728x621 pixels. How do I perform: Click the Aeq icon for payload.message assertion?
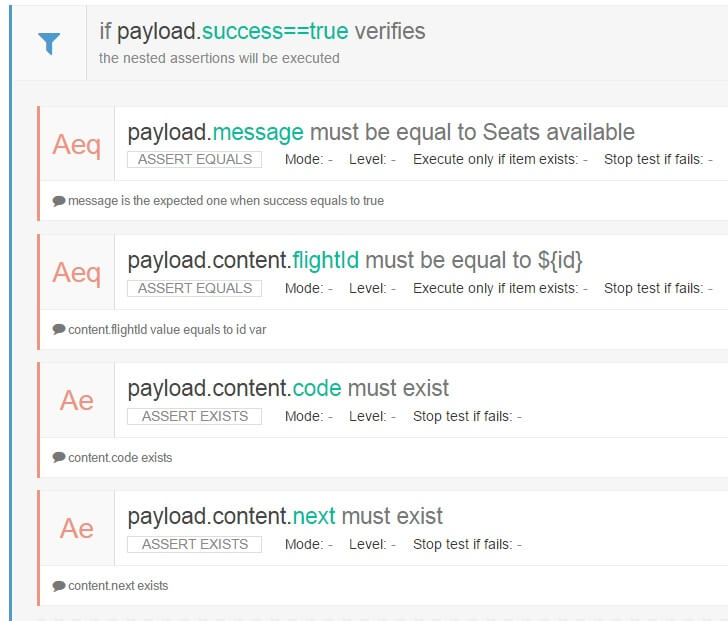tap(76, 145)
